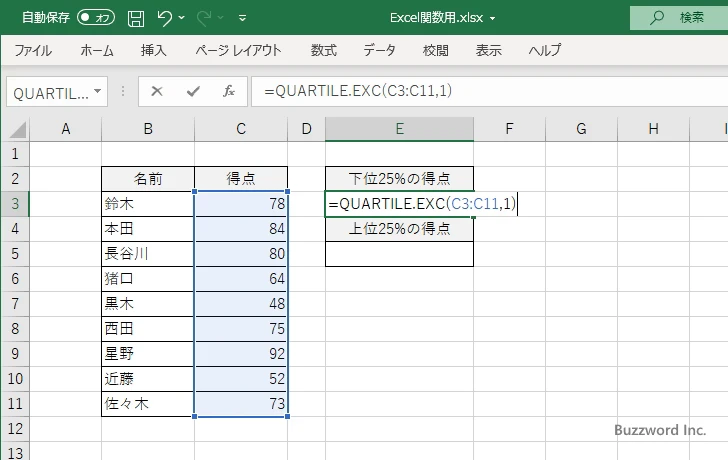The height and width of the screenshot is (460, 728).
Task: Select column B header
Action: (x=148, y=129)
